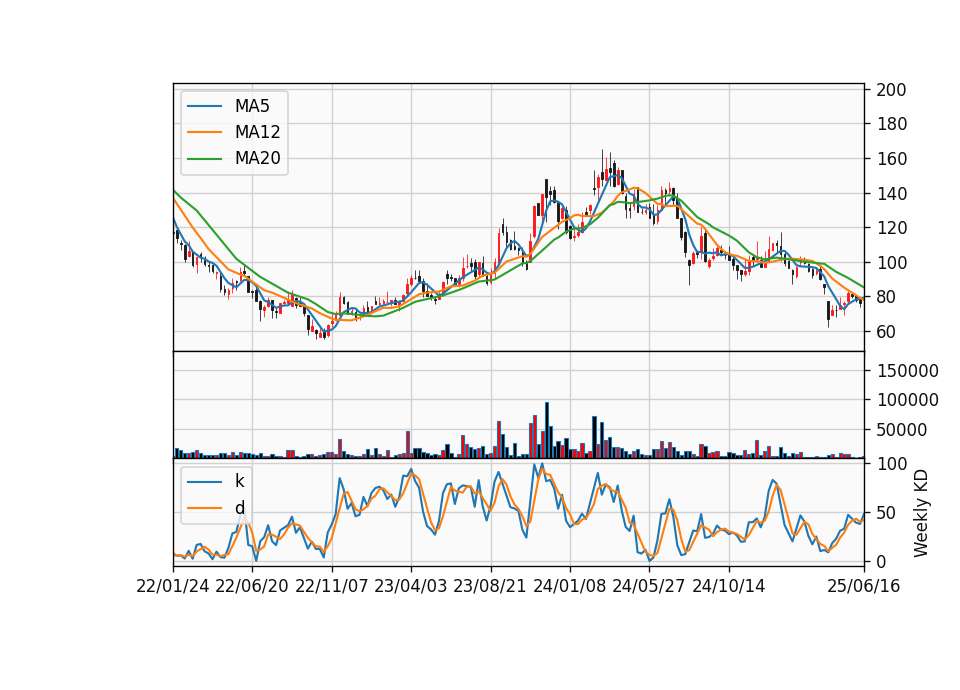
Task: Click the k legend label
Action: [x=239, y=481]
